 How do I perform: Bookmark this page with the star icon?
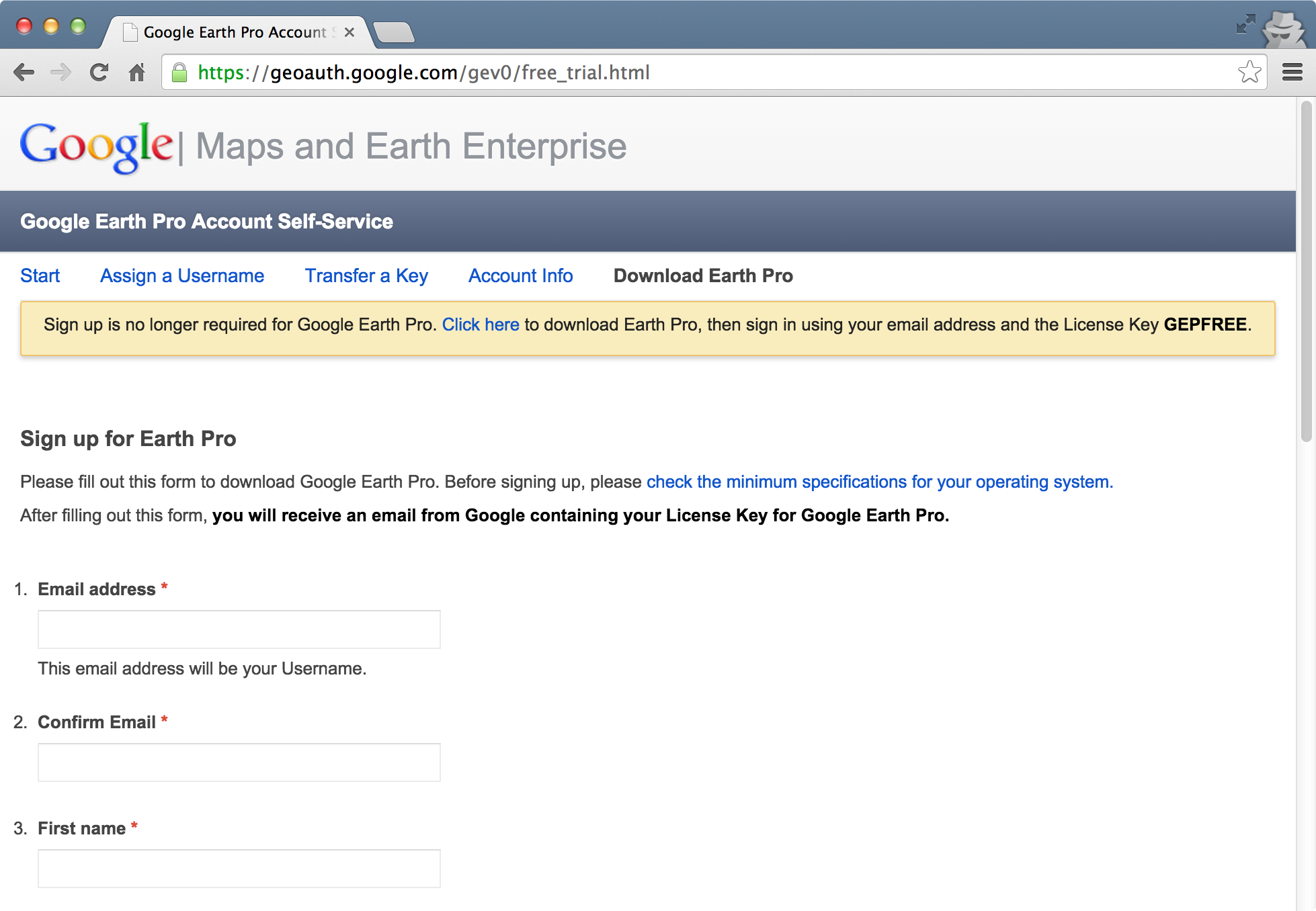tap(1249, 72)
